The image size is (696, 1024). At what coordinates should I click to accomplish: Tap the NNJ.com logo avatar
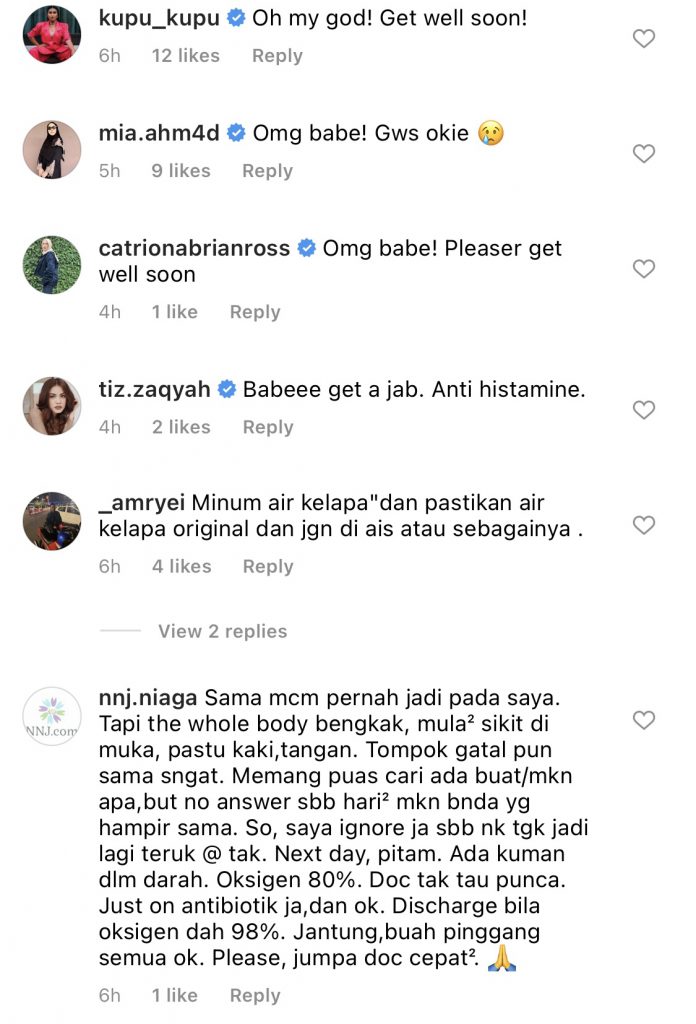(52, 716)
